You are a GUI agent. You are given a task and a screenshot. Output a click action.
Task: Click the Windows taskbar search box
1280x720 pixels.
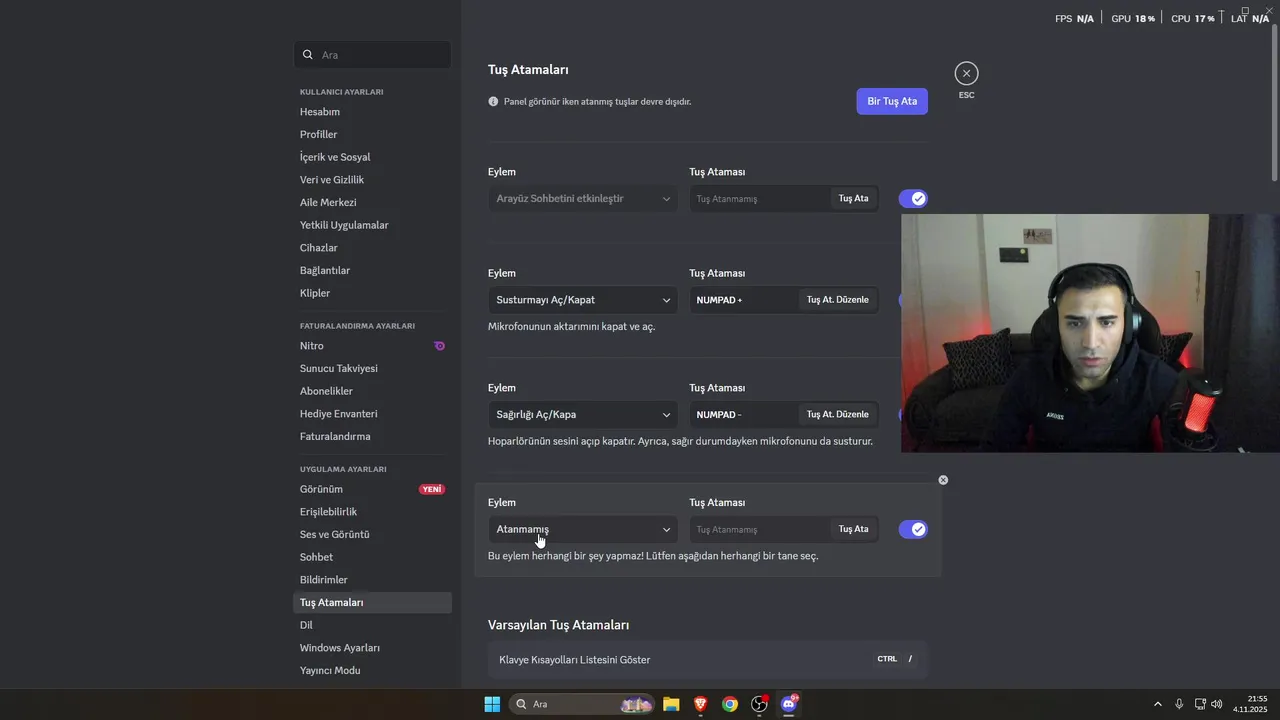click(583, 704)
